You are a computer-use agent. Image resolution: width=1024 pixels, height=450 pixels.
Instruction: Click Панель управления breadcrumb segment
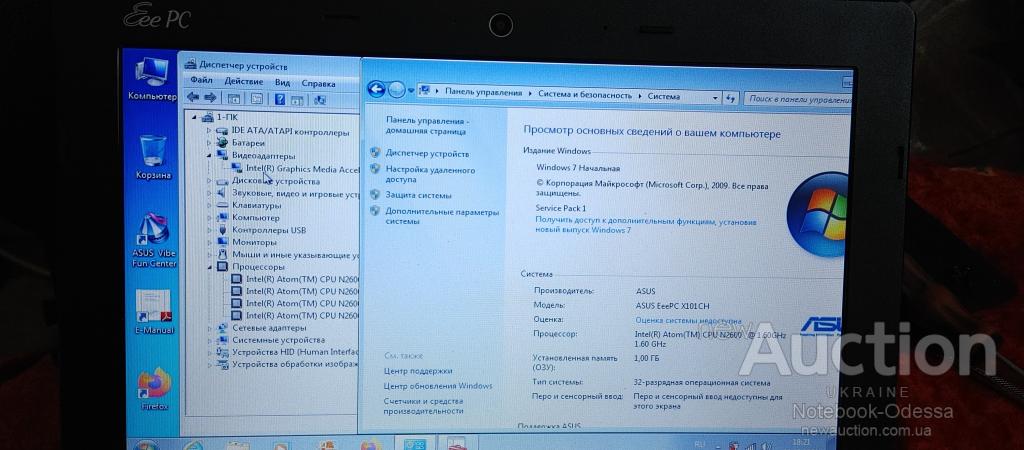(x=483, y=93)
